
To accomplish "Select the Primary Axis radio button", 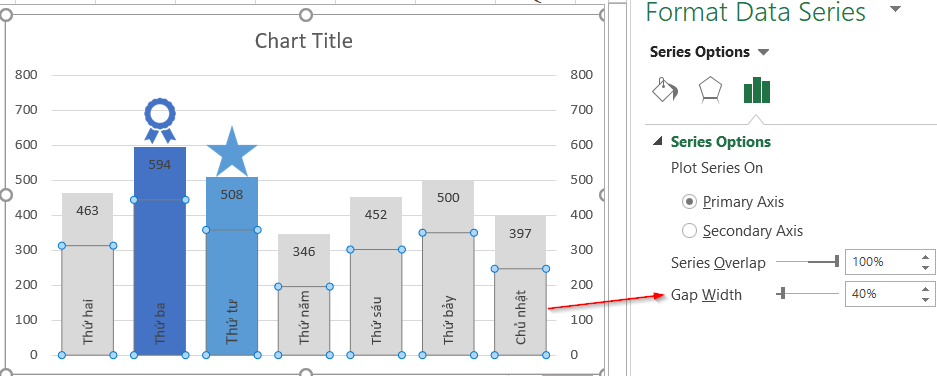I will 690,202.
